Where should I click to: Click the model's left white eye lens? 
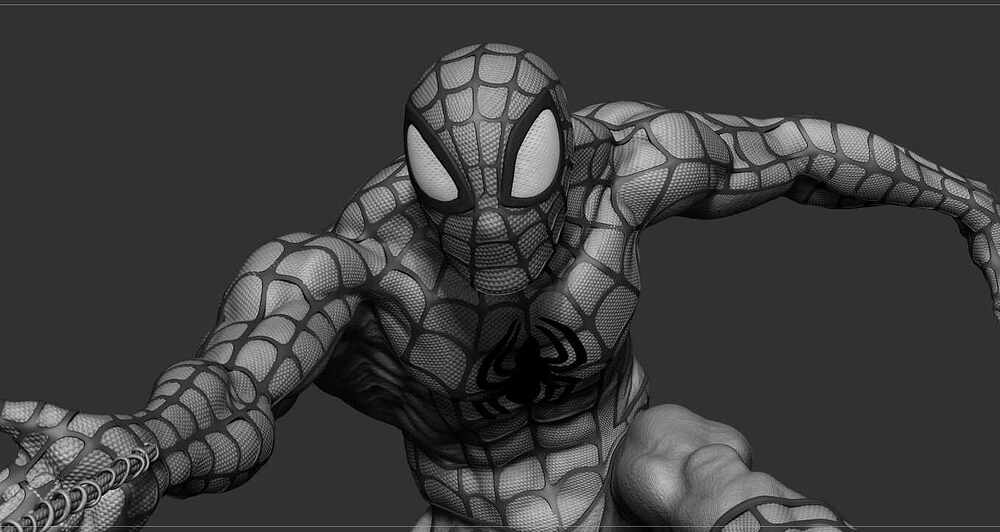tap(534, 155)
